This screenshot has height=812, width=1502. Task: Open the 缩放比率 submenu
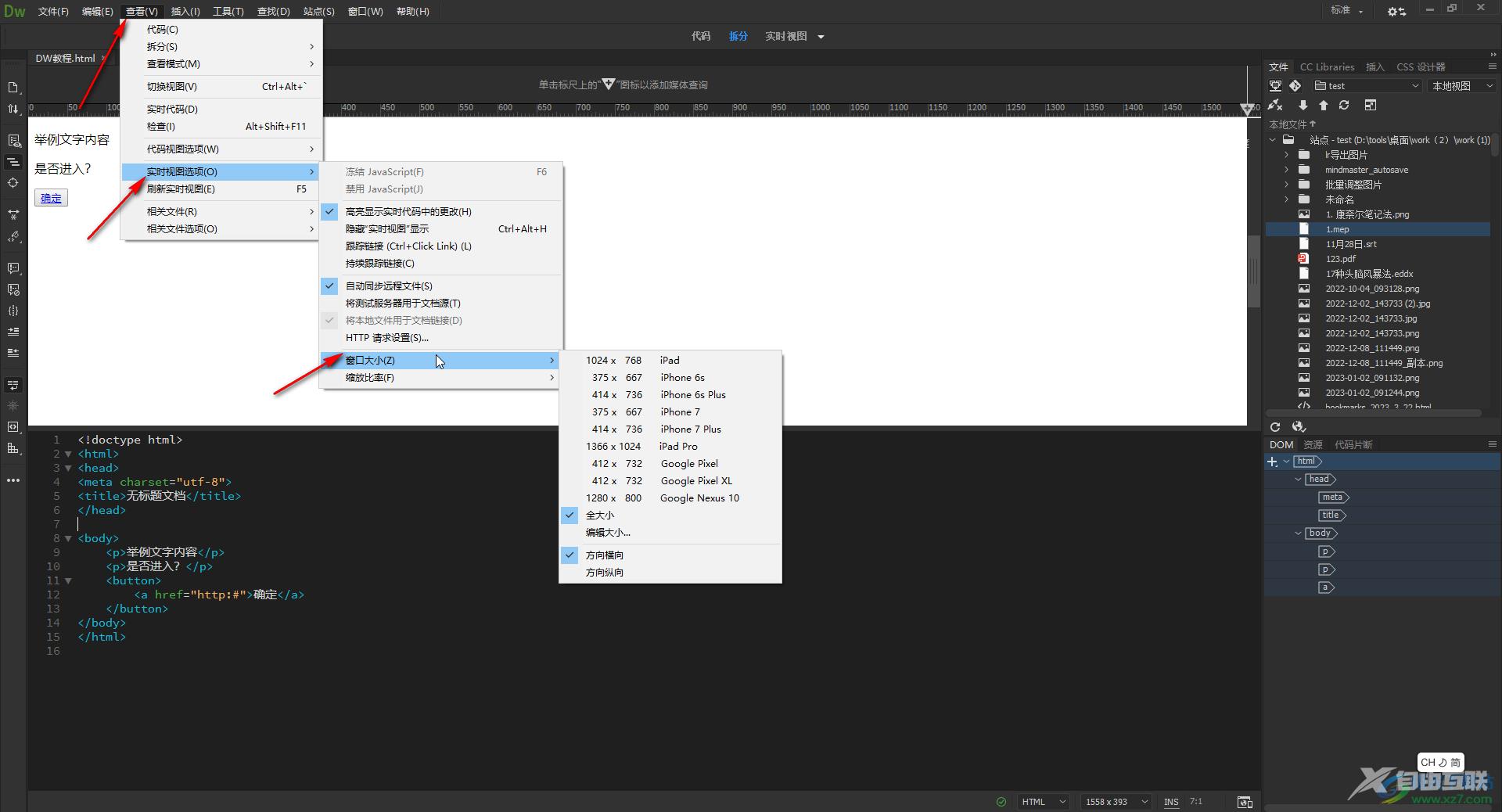pos(440,378)
